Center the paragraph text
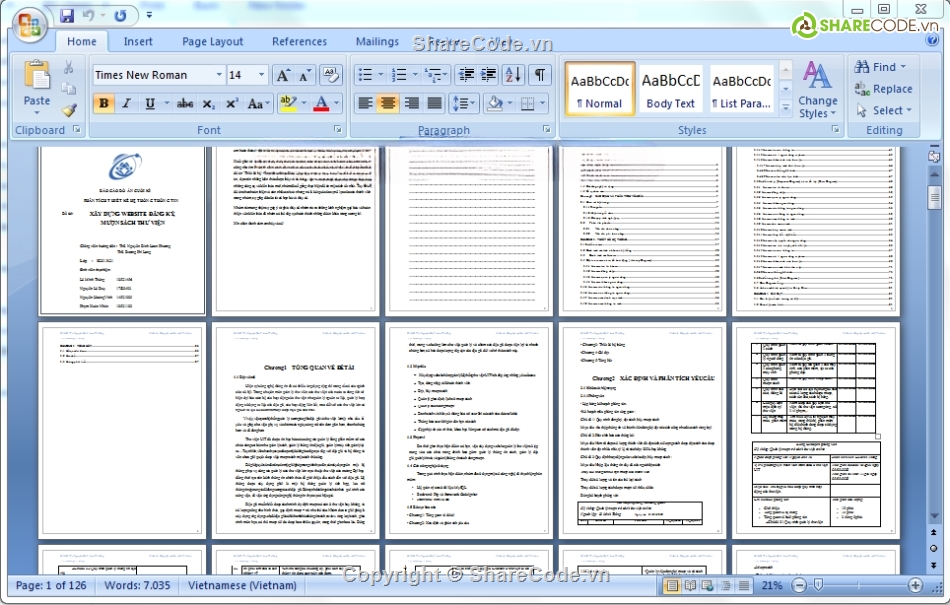This screenshot has width=950, height=605. point(388,104)
